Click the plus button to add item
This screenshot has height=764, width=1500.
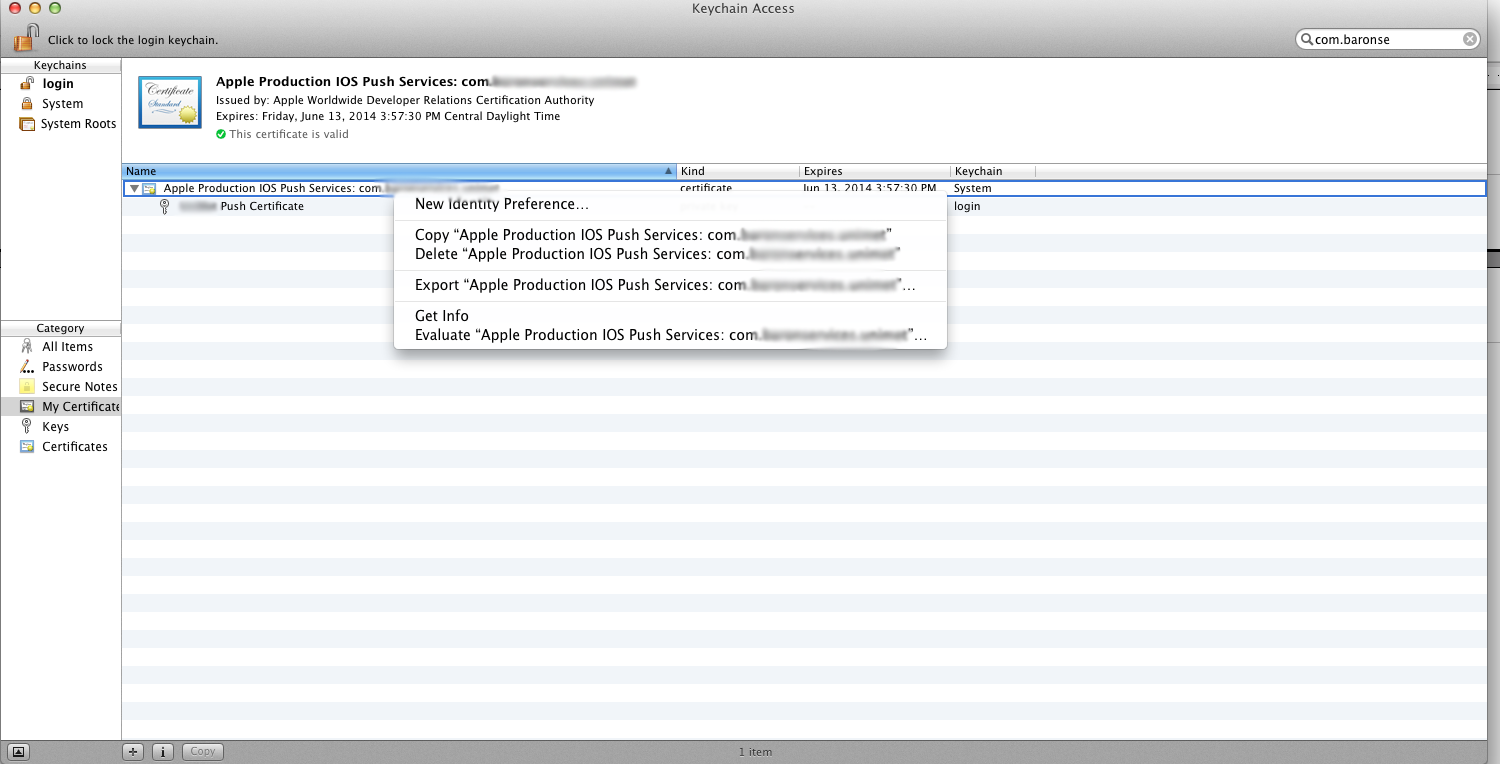pyautogui.click(x=134, y=751)
